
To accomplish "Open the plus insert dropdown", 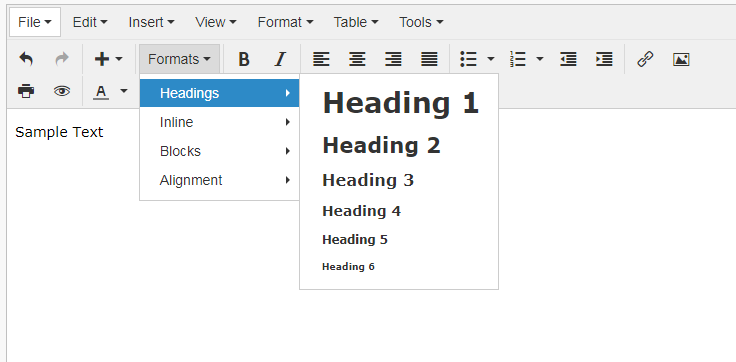I will pos(108,59).
